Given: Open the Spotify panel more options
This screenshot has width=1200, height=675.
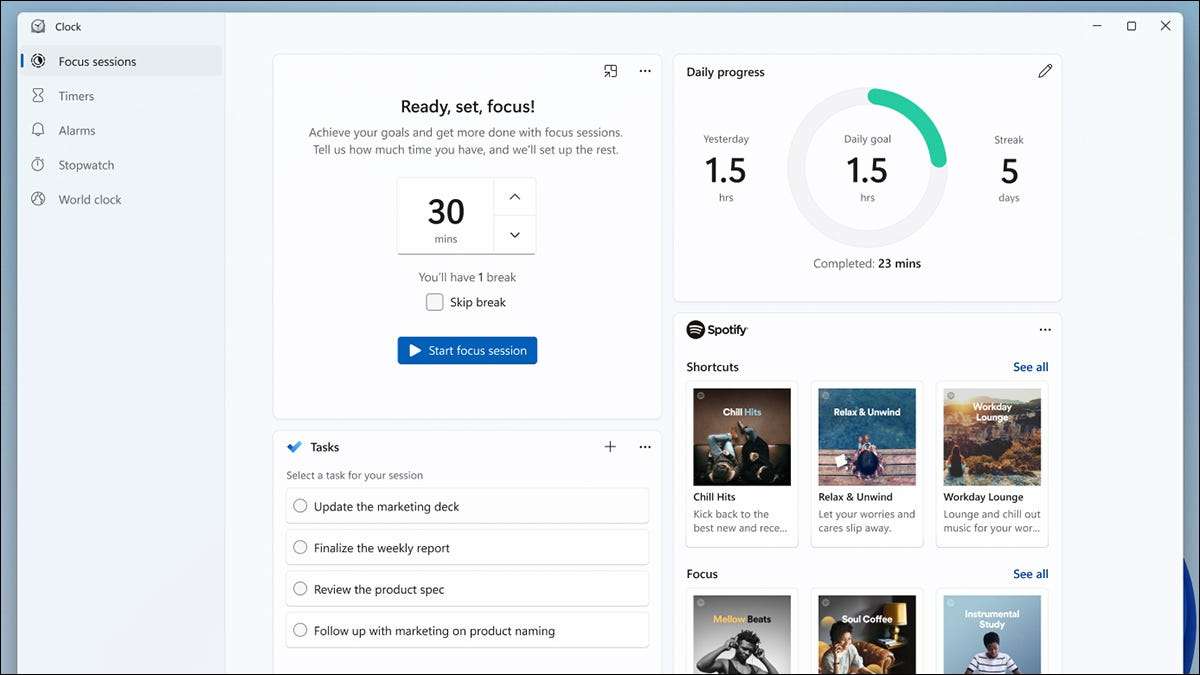Looking at the screenshot, I should click(x=1045, y=330).
